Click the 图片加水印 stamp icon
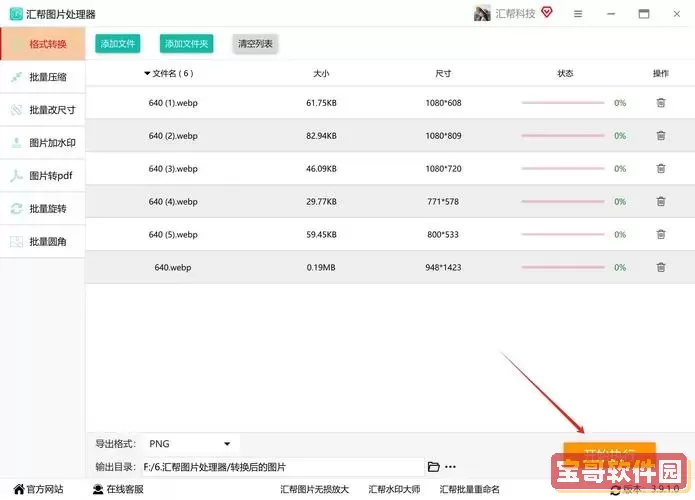 pos(17,143)
